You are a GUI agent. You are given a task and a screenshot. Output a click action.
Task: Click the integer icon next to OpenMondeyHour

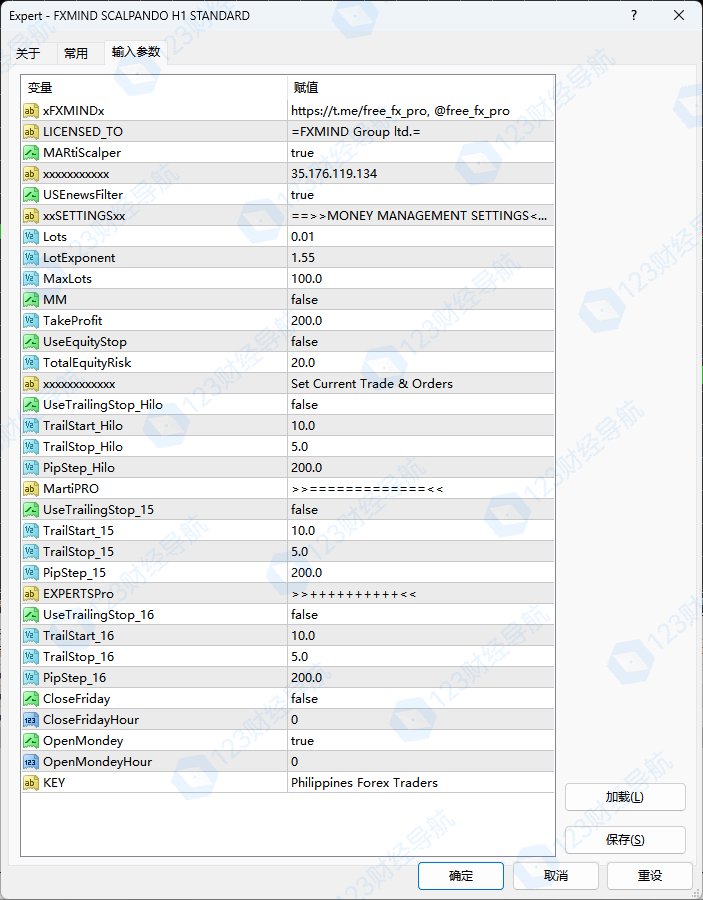point(31,762)
